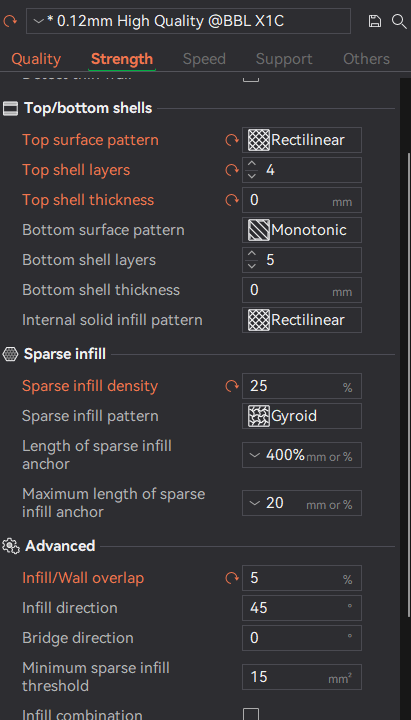
Task: Open the Bottom surface pattern Monotonic dropdown
Action: pyautogui.click(x=302, y=230)
